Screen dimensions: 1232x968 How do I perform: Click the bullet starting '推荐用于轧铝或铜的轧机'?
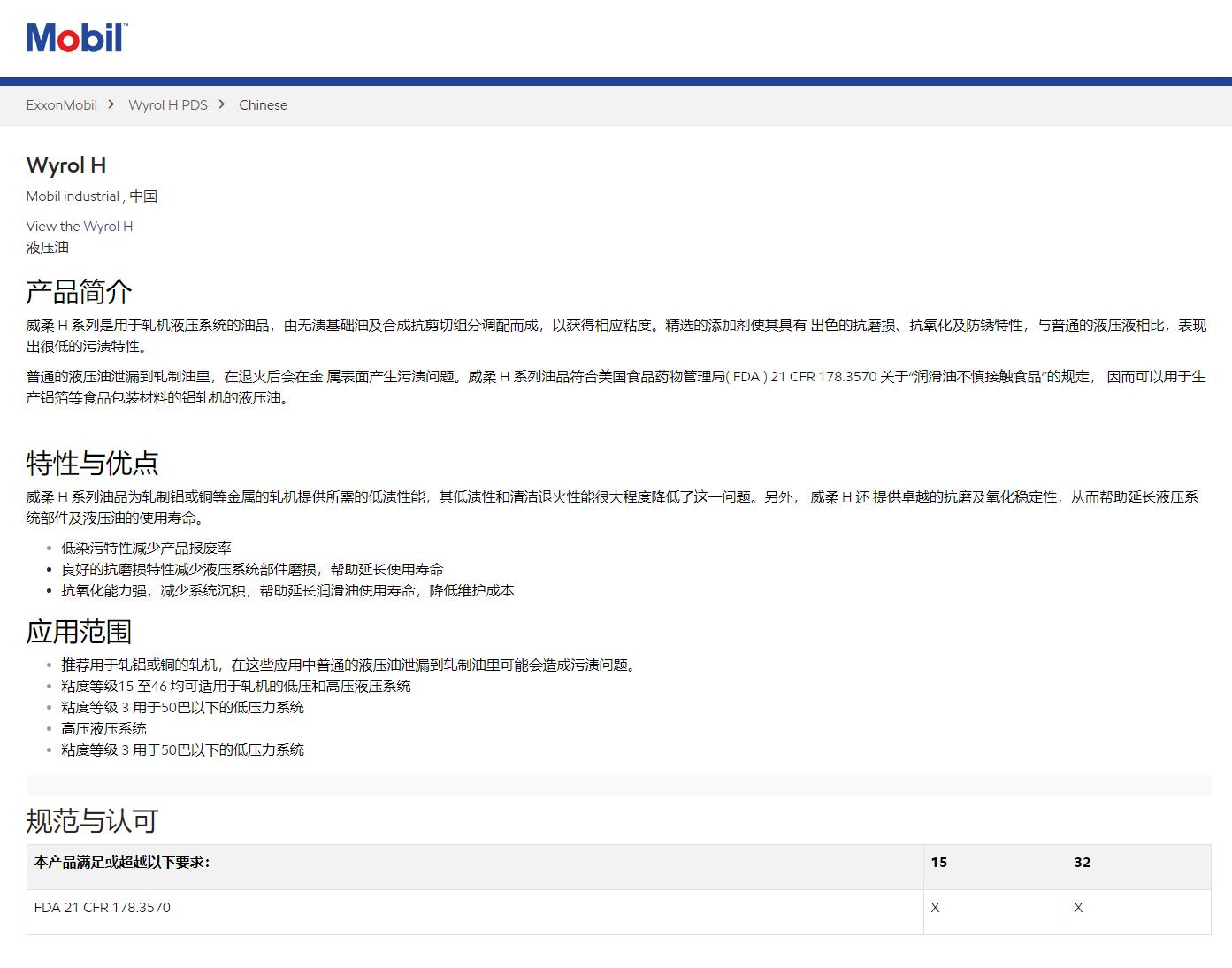point(350,665)
